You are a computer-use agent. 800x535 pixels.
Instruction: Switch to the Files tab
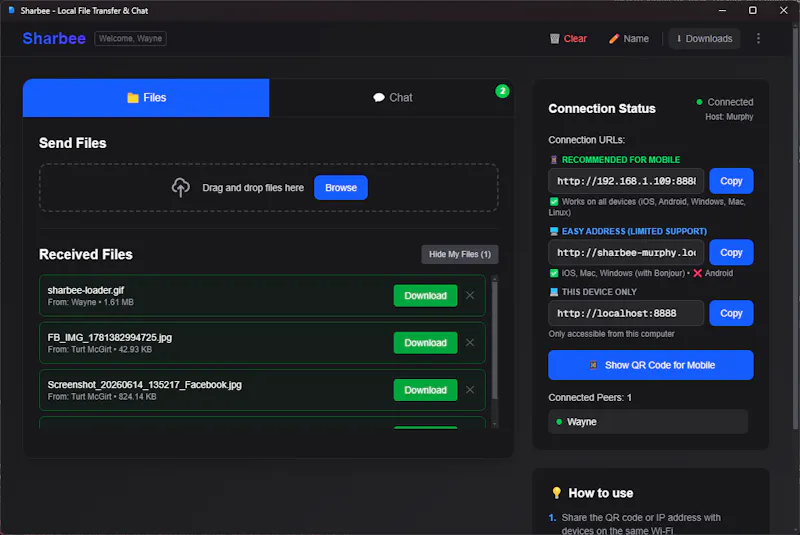[146, 98]
